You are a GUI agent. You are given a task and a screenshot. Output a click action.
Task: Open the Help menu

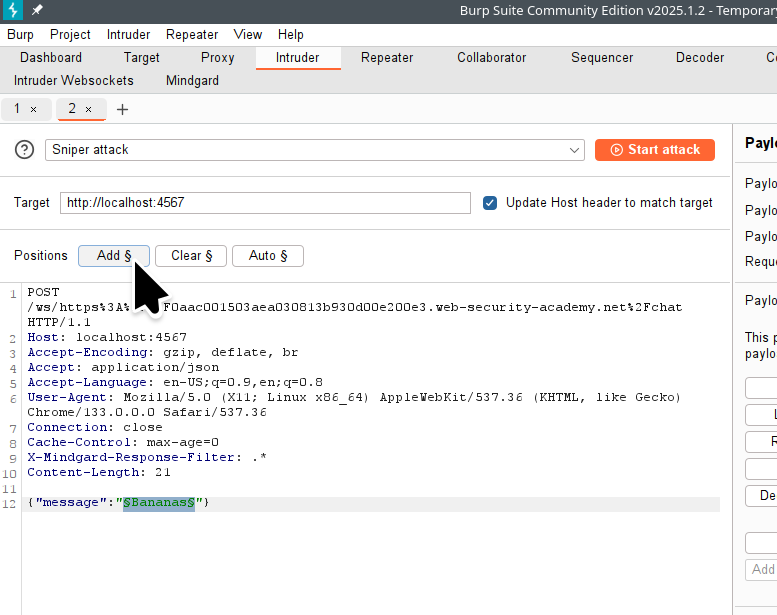point(290,35)
